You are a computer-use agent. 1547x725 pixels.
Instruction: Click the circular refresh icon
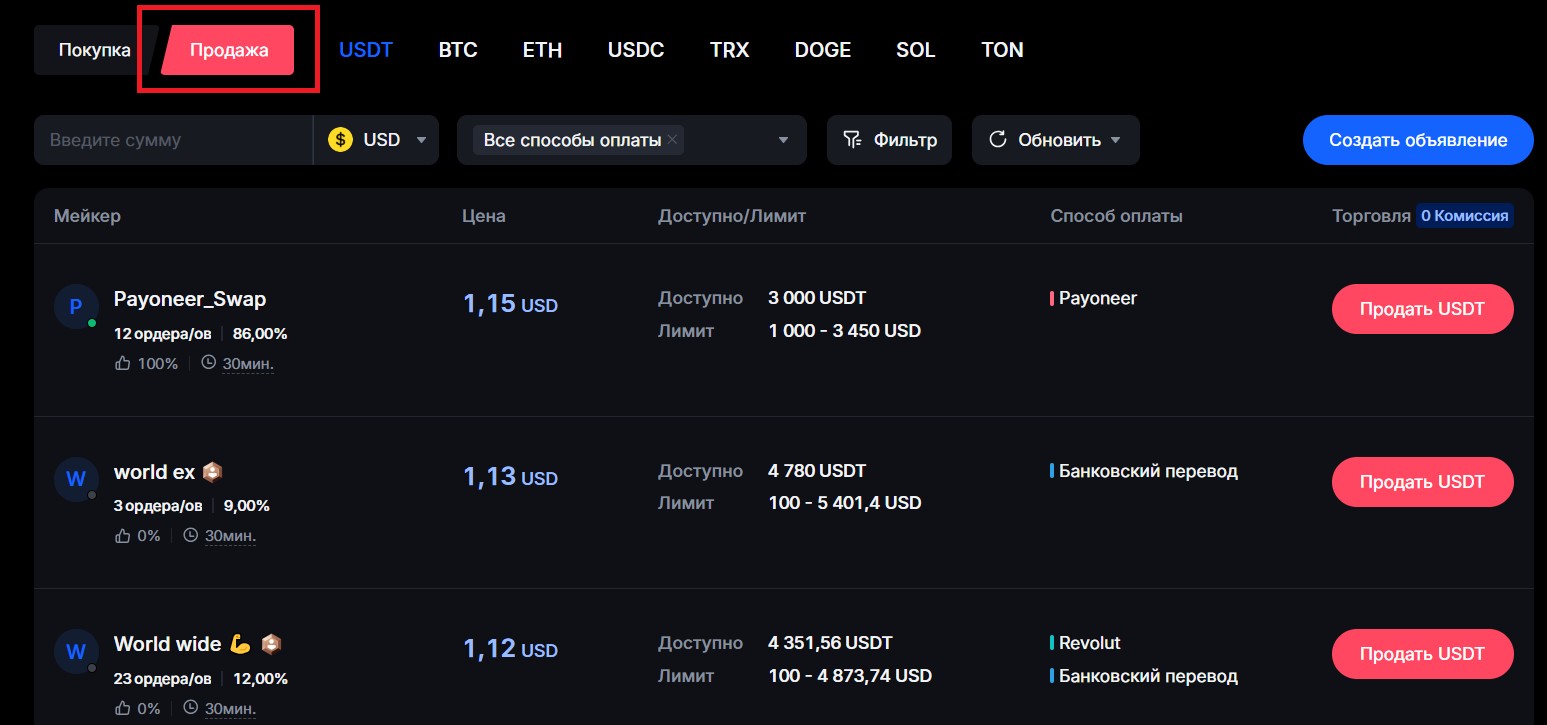click(x=997, y=140)
